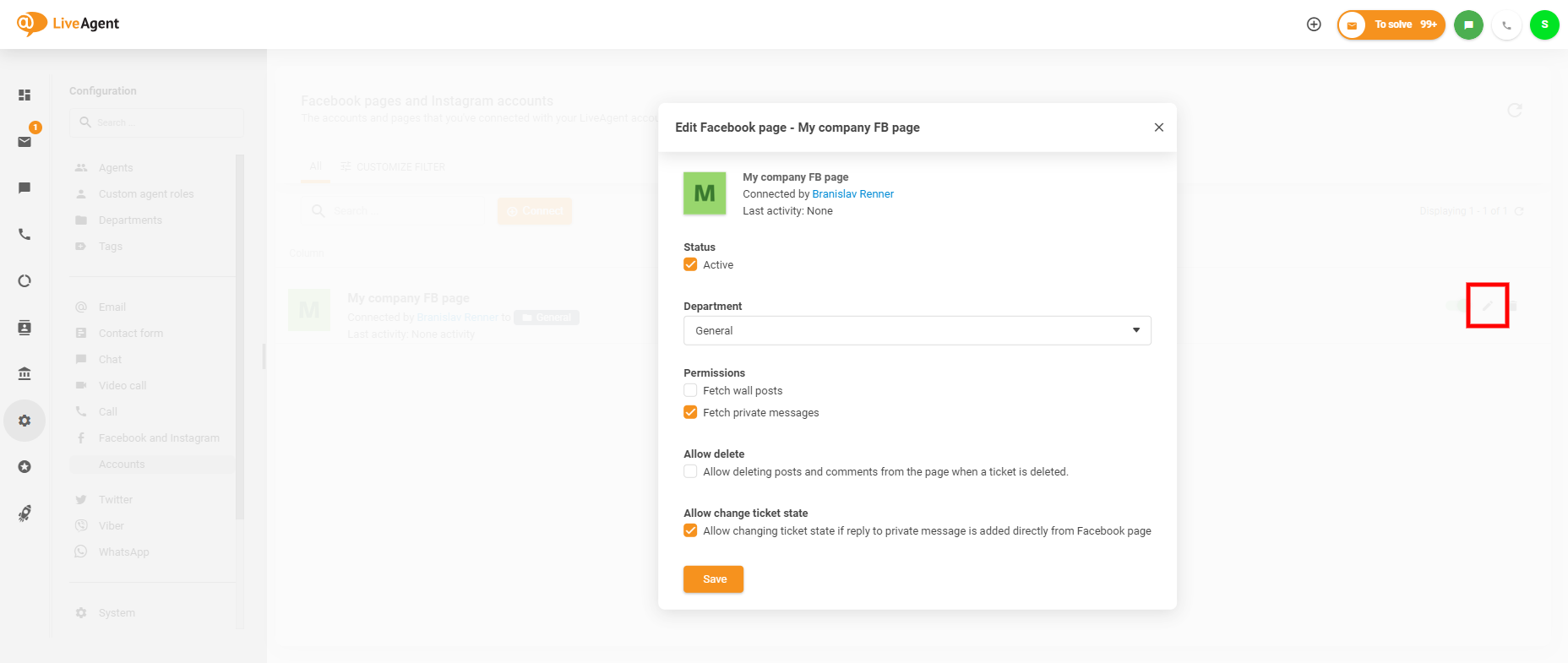
Task: Open Branislav Renner link in dialog
Action: point(852,194)
